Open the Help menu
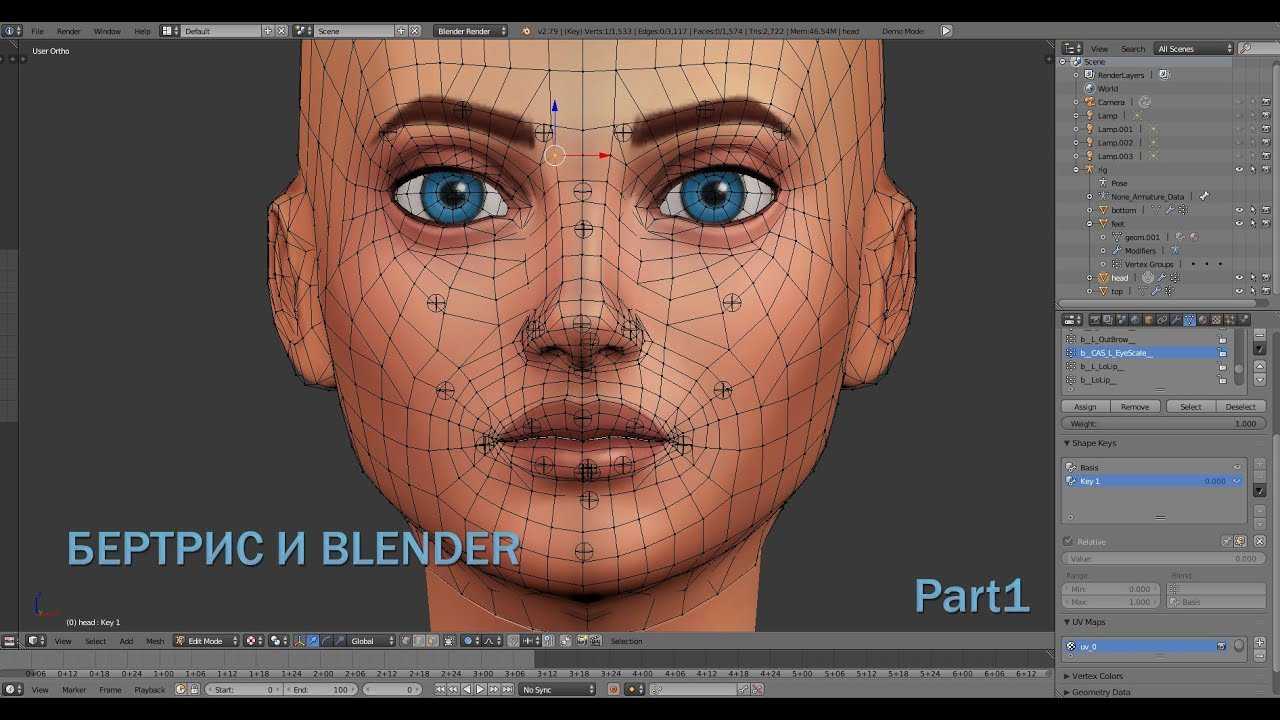This screenshot has width=1280, height=720. point(142,31)
